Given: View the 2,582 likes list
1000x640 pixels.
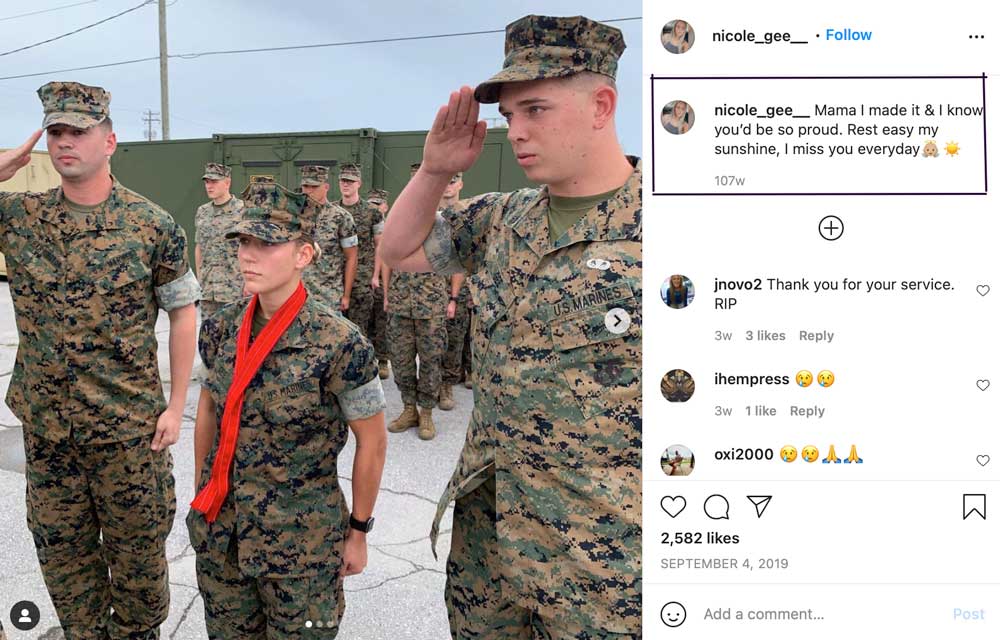Looking at the screenshot, I should click(x=700, y=538).
